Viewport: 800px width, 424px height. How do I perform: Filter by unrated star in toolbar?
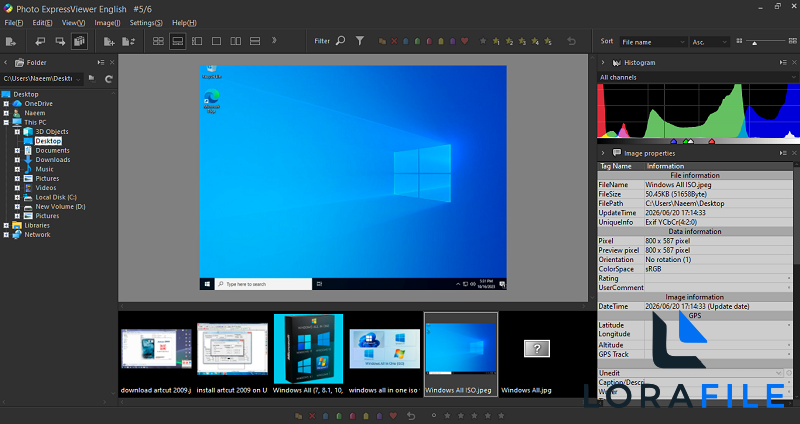483,41
